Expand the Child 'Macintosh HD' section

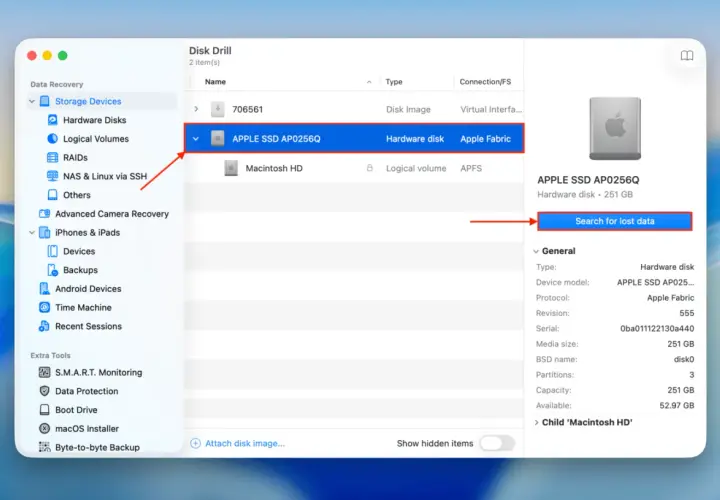click(536, 422)
